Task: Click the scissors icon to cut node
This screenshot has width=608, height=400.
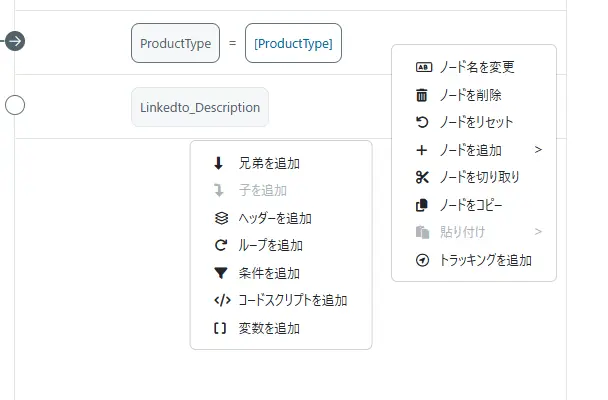Action: pos(422,177)
